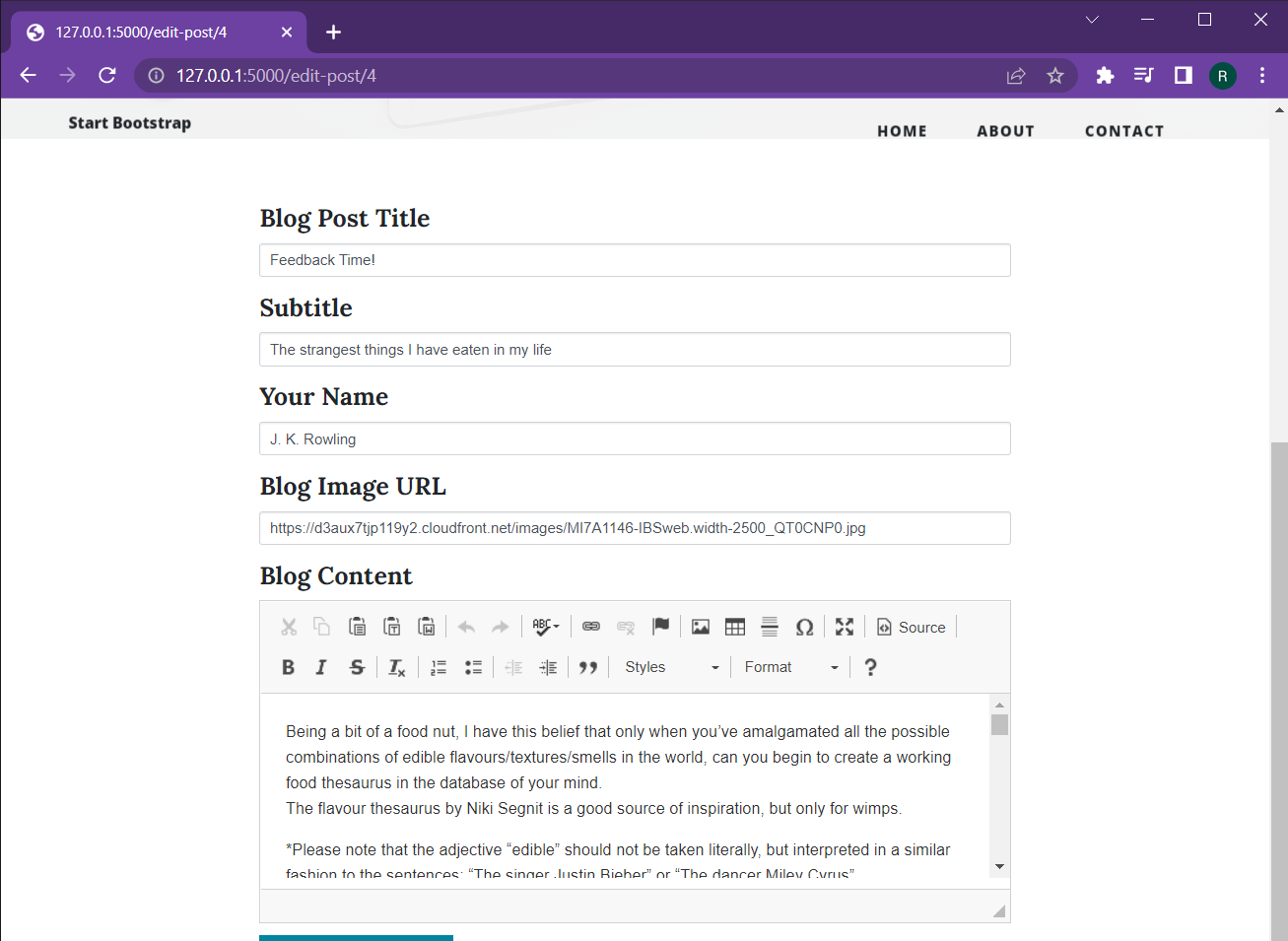Image resolution: width=1288 pixels, height=941 pixels.
Task: Toggle bold formatting
Action: [289, 667]
